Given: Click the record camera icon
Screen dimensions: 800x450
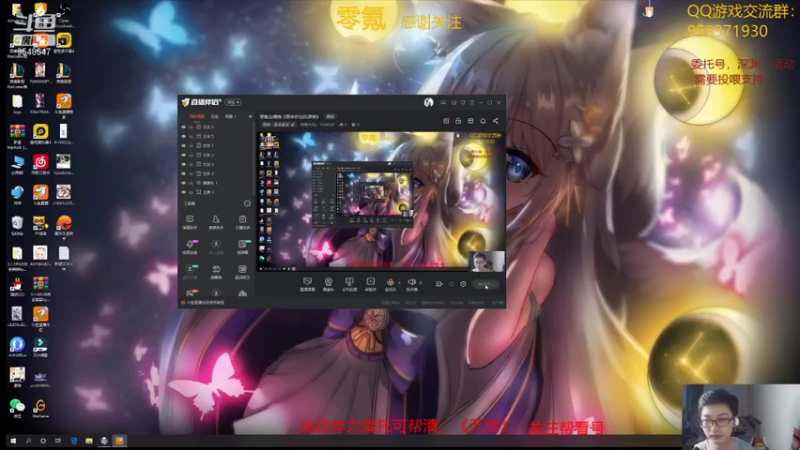Looking at the screenshot, I should click(439, 284).
